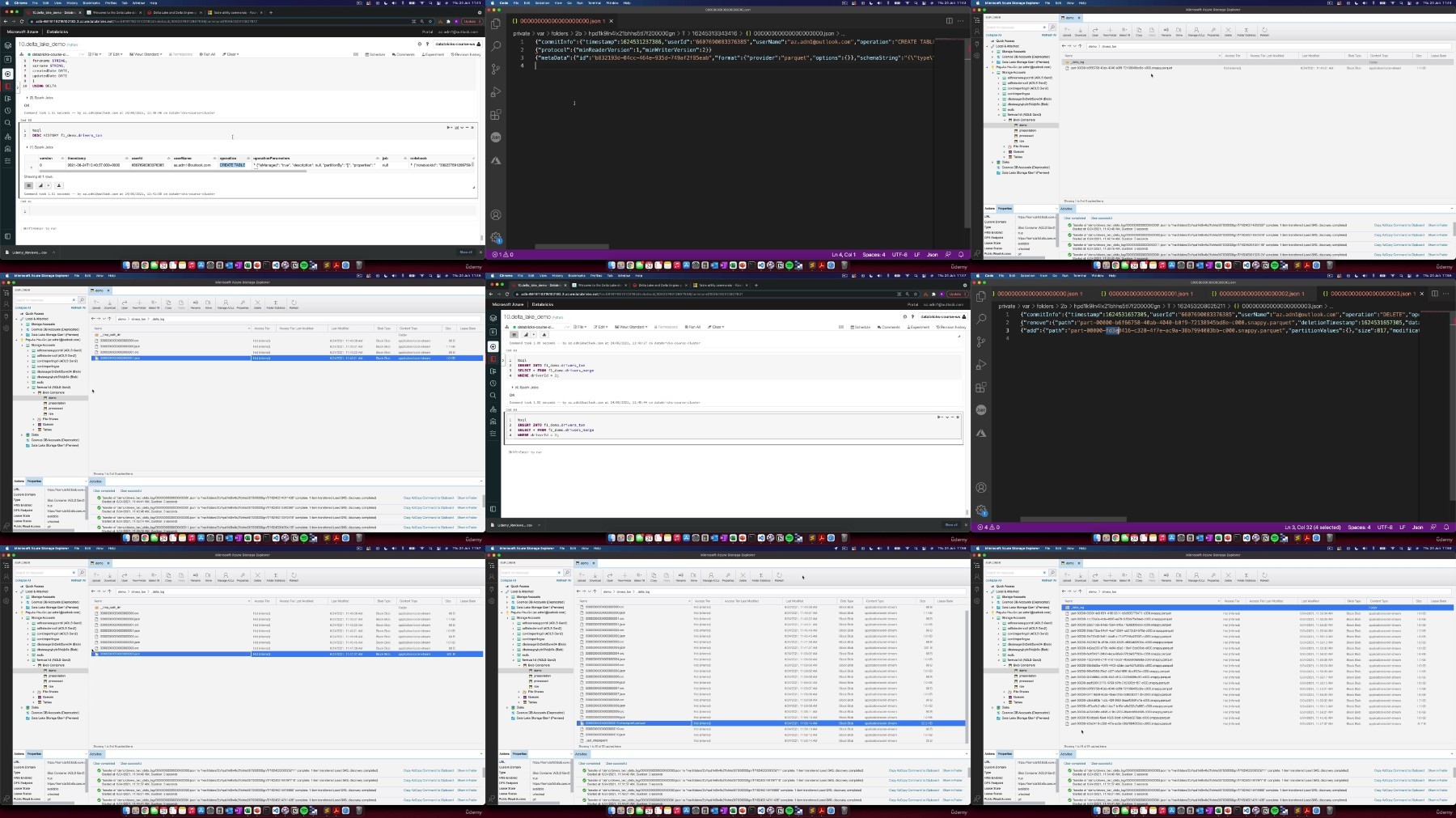This screenshot has width=1456, height=818.
Task: Click run cell icon in the DESC HISTORY cell
Action: tap(450, 127)
